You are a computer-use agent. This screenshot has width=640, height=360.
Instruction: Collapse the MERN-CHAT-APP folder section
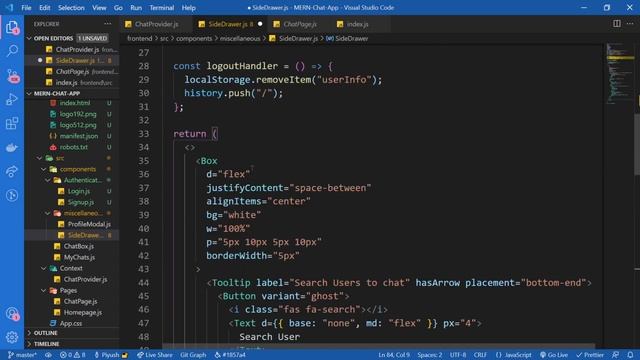click(29, 93)
